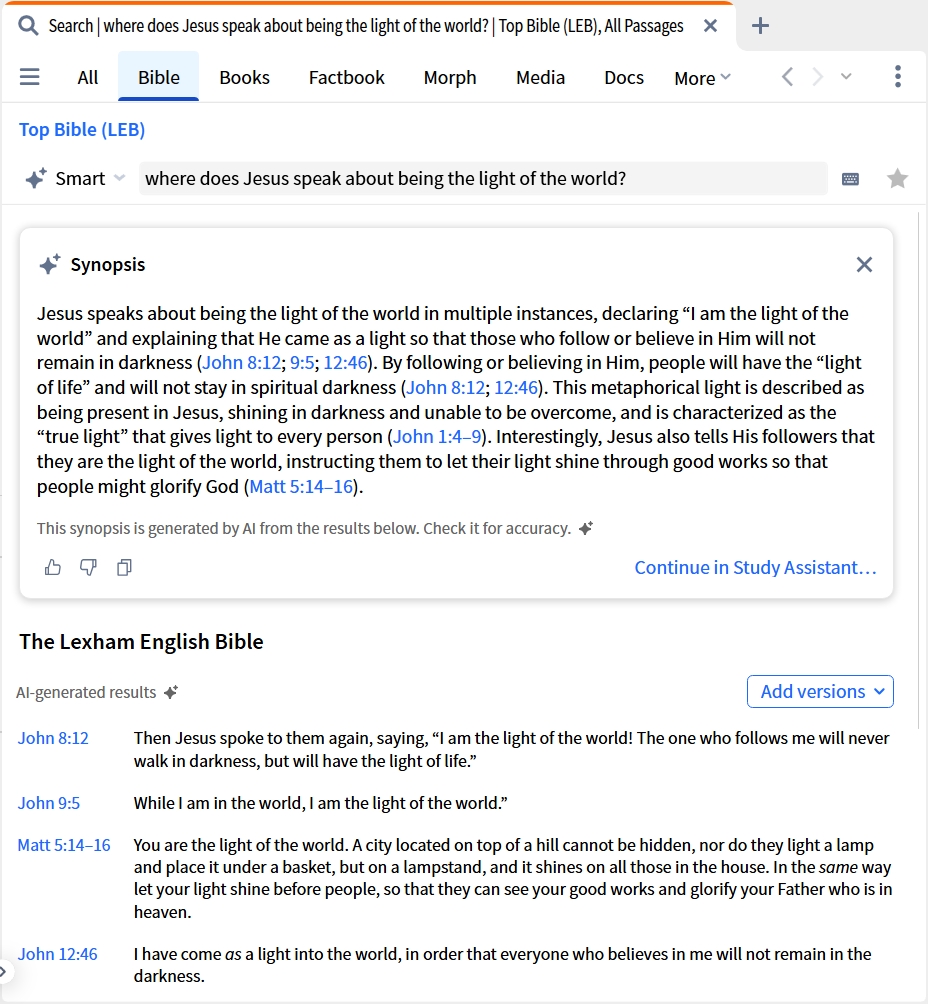Open second 12:46 link in synopsis
The width and height of the screenshot is (928, 1004).
(x=516, y=387)
